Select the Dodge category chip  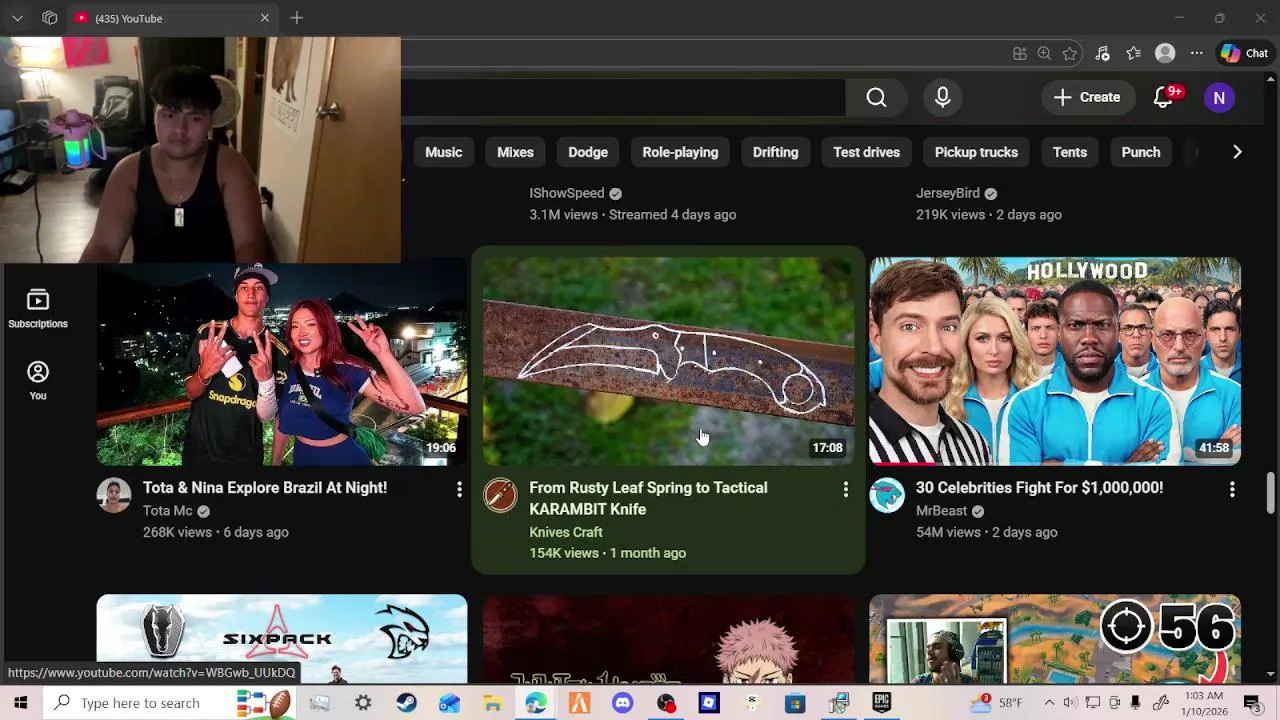pyautogui.click(x=588, y=152)
